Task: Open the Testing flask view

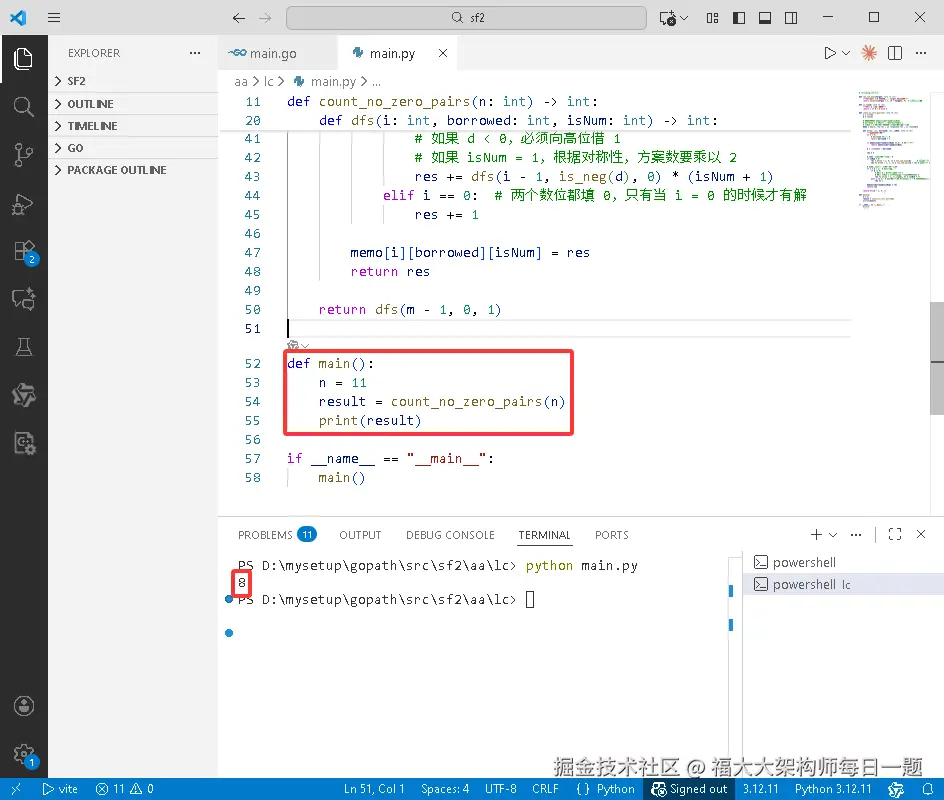Action: pyautogui.click(x=23, y=347)
